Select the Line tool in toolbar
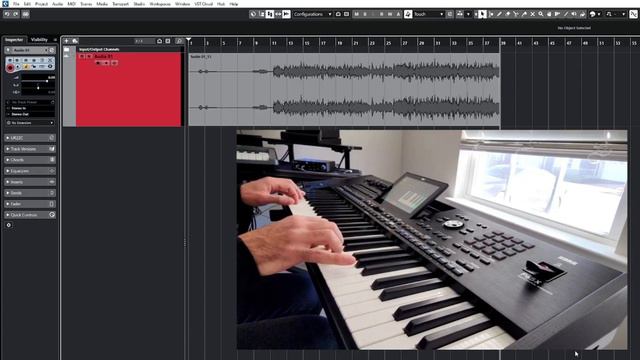 coord(565,14)
